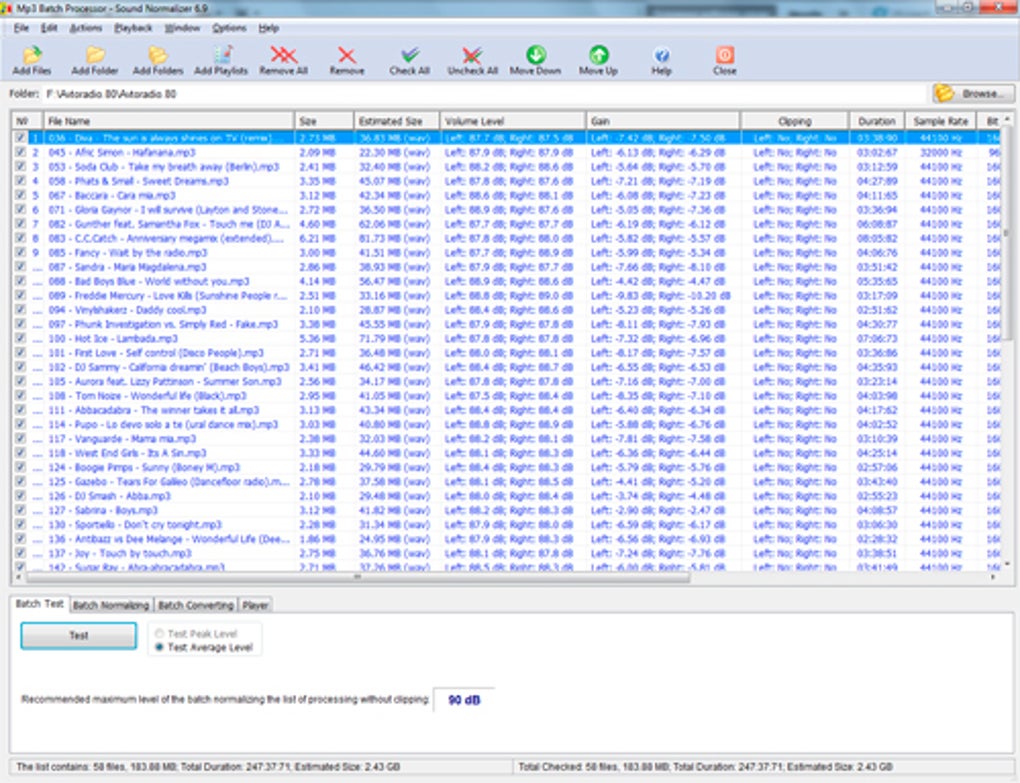Start the batch Test button
The width and height of the screenshot is (1020, 783).
click(x=79, y=635)
